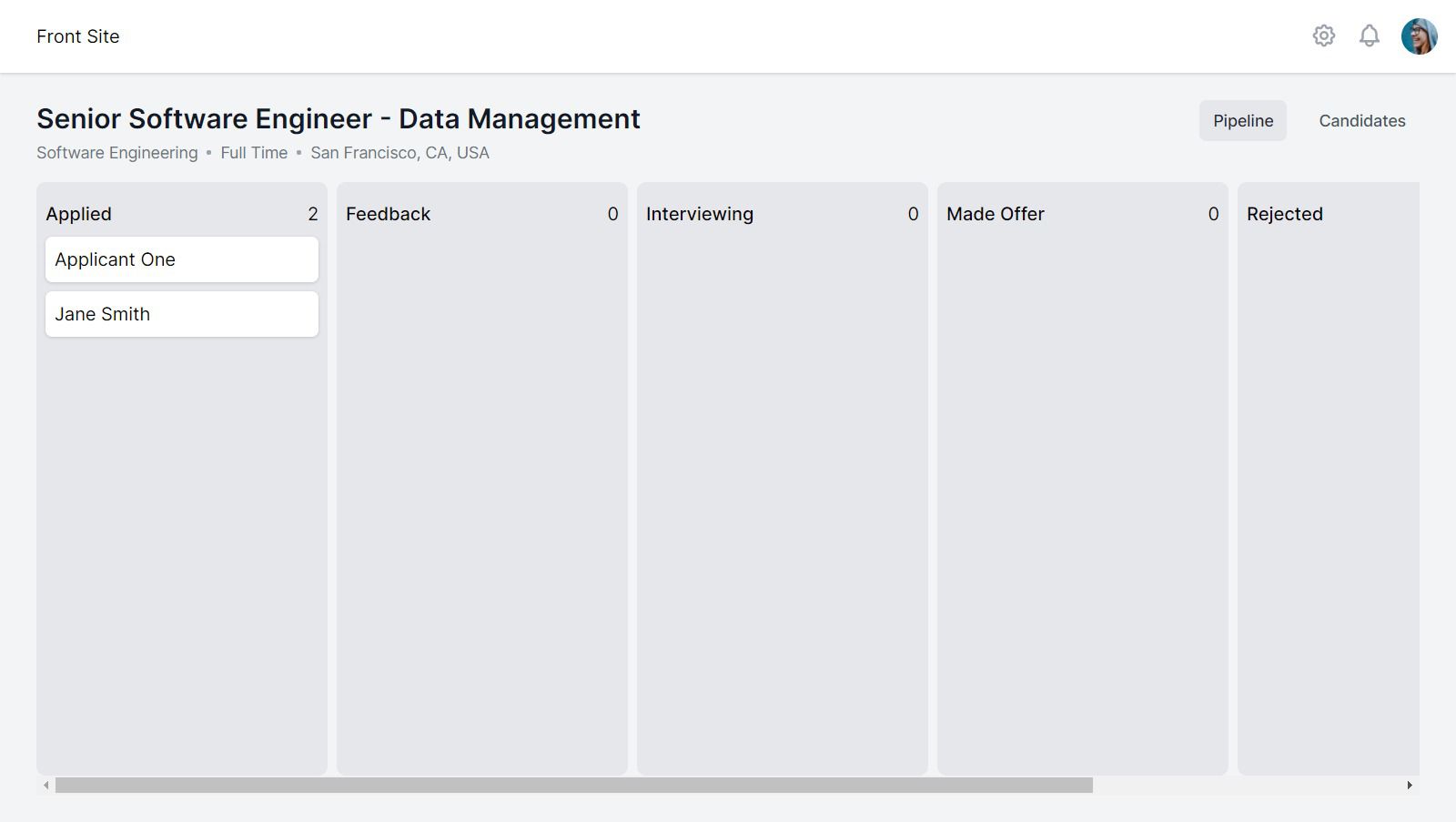Image resolution: width=1456 pixels, height=822 pixels.
Task: Select the Made Offer column header
Action: click(996, 214)
